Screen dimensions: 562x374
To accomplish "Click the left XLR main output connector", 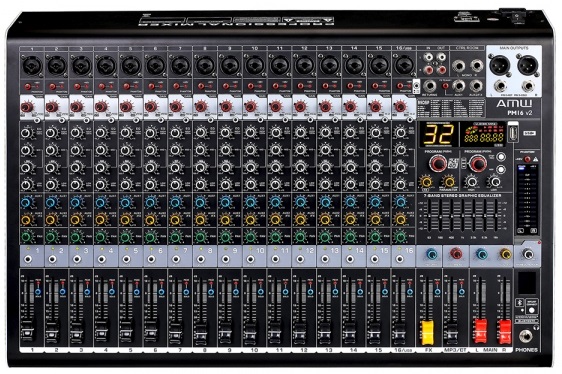I will [500, 66].
